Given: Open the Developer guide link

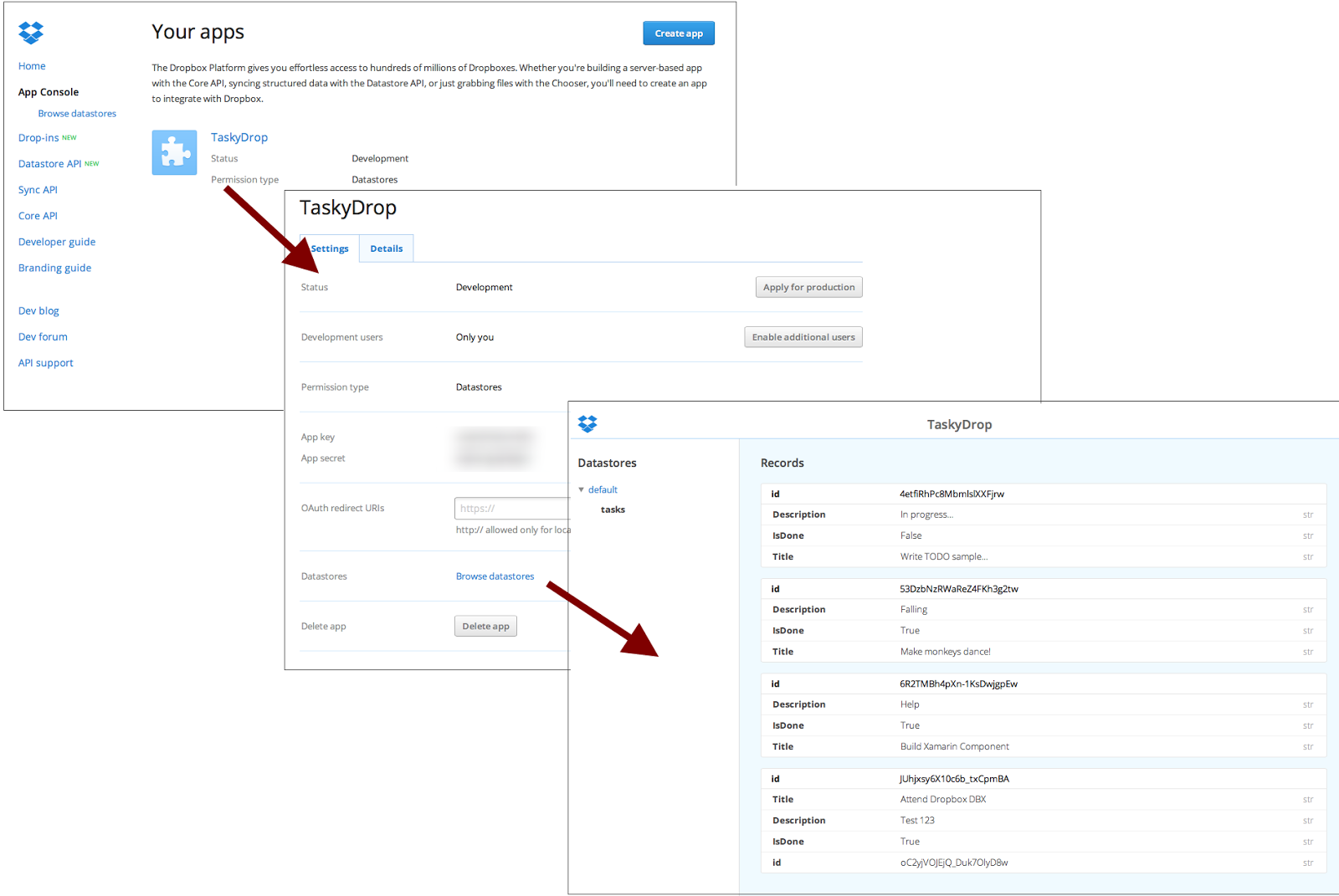Looking at the screenshot, I should (57, 242).
